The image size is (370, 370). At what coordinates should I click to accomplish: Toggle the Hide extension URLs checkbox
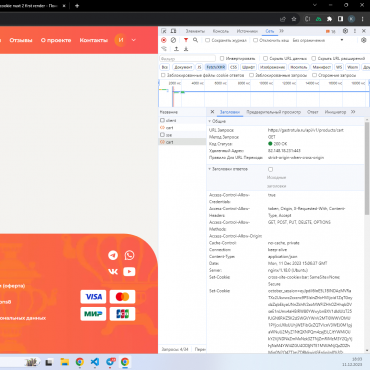click(x=313, y=58)
